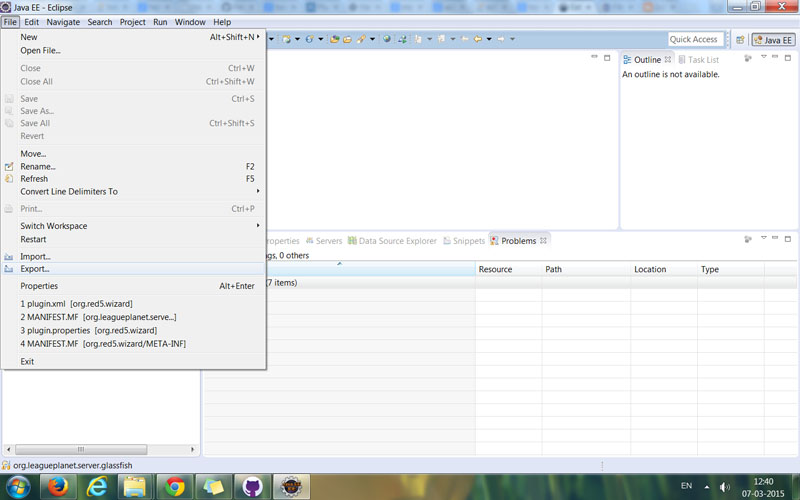The height and width of the screenshot is (500, 800).
Task: Open Properties menu entry
Action: (x=133, y=286)
